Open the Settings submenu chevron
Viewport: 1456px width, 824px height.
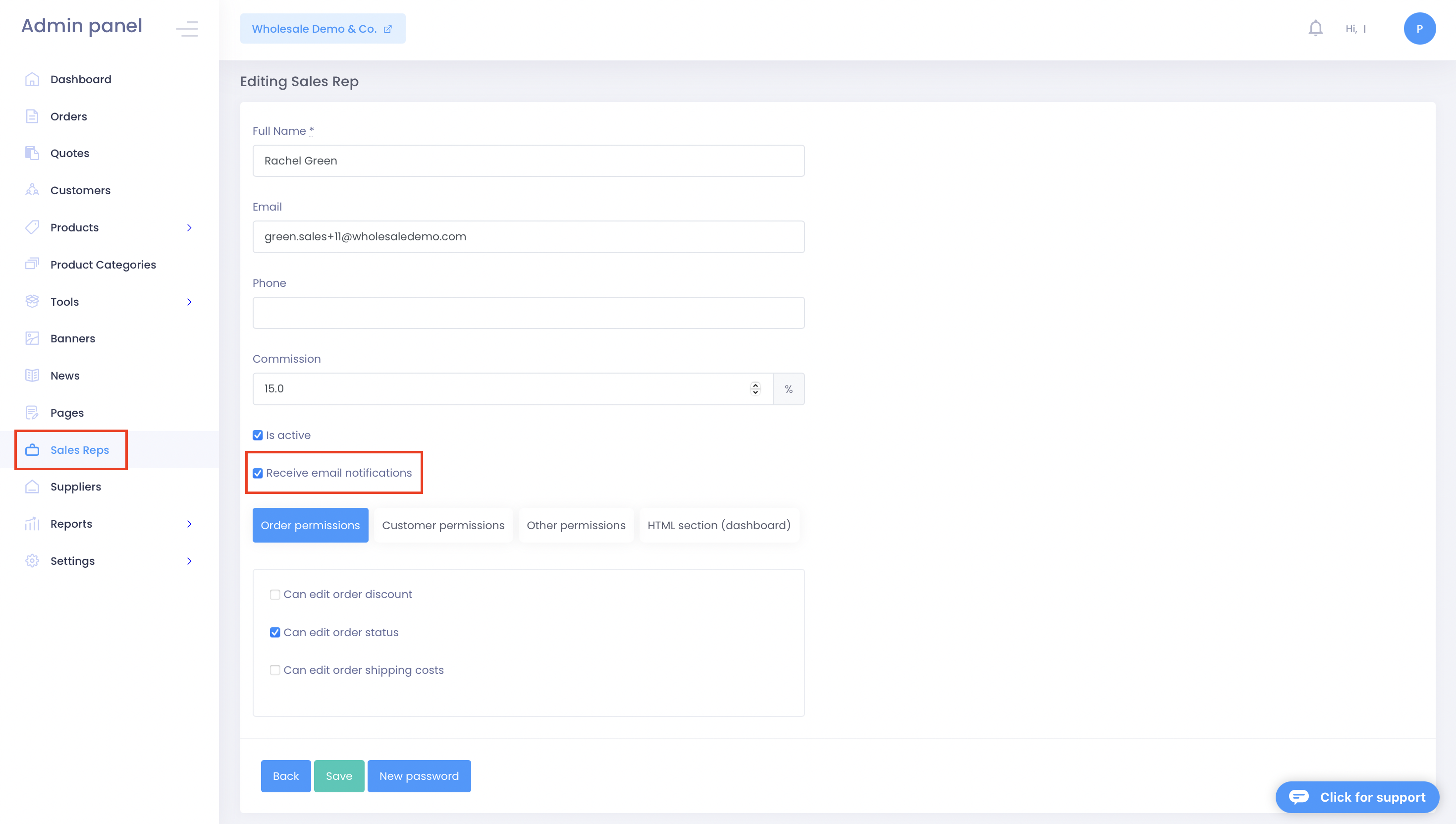click(x=190, y=561)
